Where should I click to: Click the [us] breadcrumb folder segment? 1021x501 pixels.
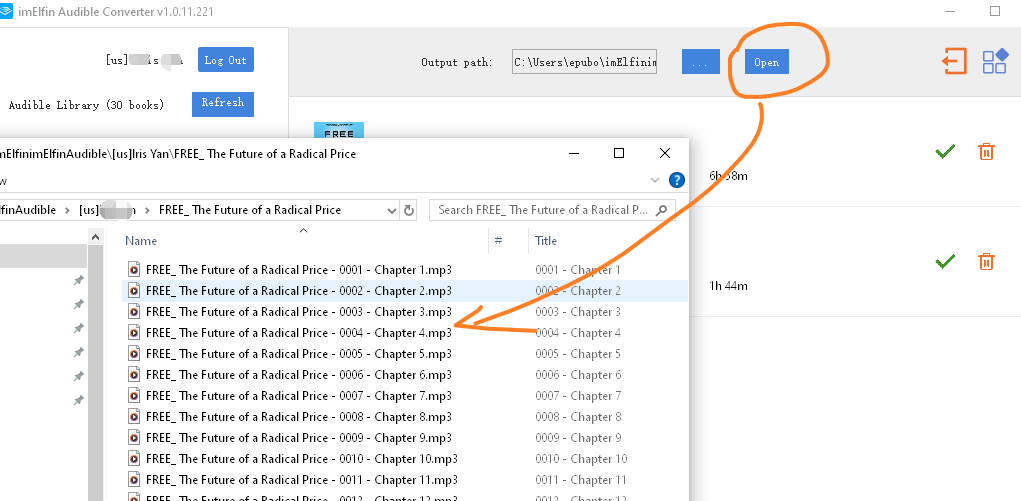pyautogui.click(x=107, y=210)
